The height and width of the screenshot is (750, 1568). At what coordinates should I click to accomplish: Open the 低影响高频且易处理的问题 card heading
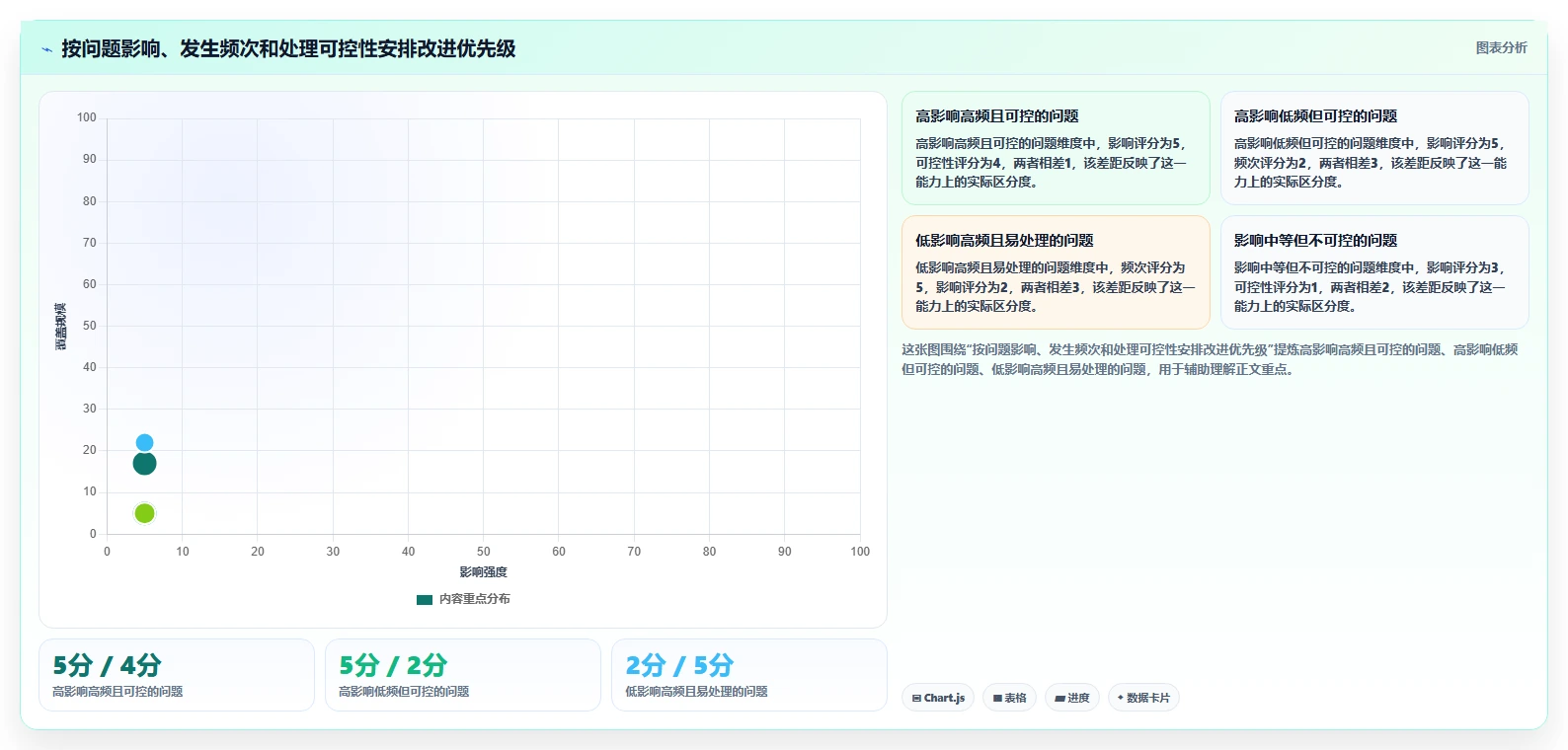(x=1004, y=241)
